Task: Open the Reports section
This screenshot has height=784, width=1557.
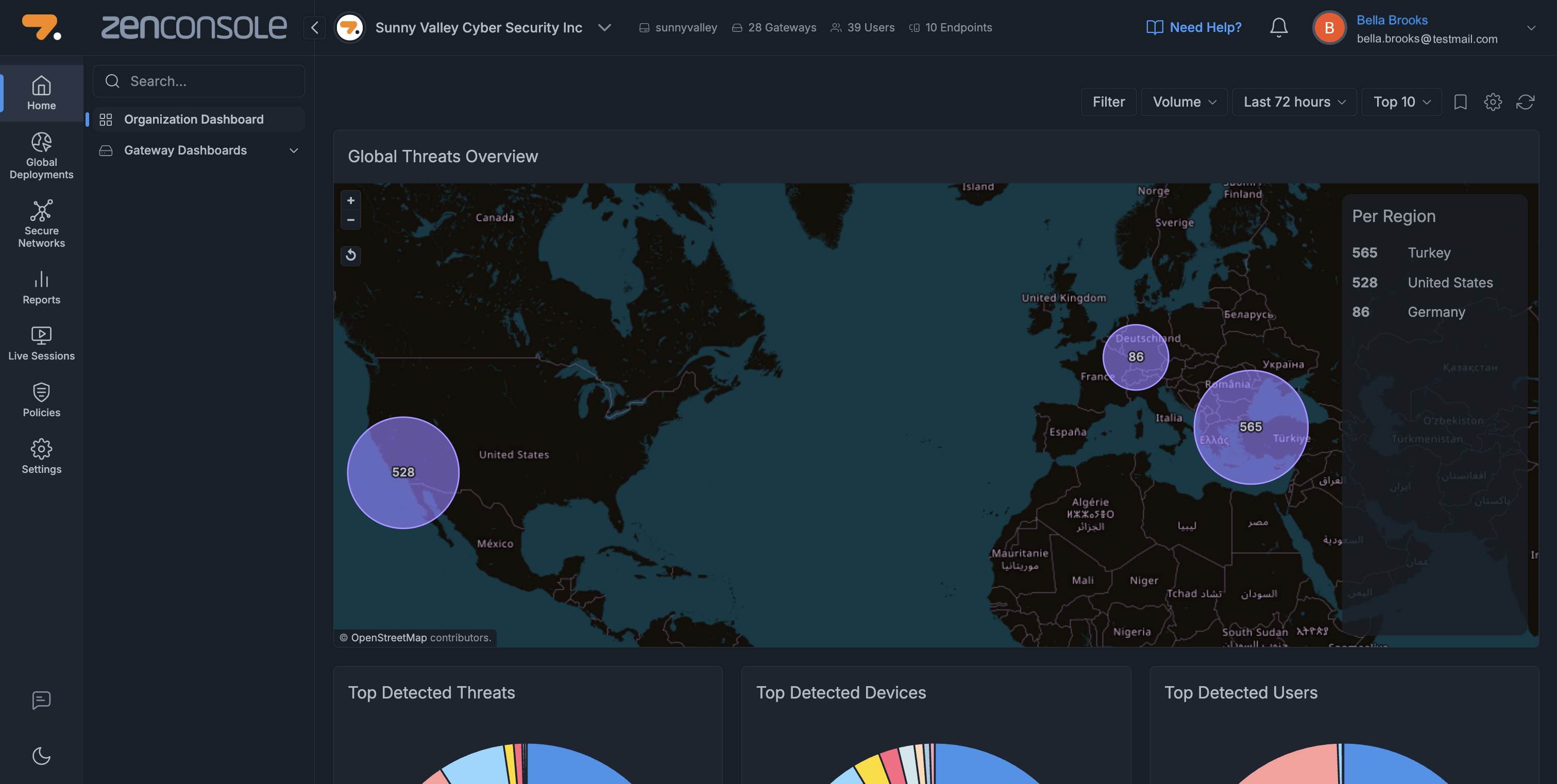Action: click(x=41, y=288)
